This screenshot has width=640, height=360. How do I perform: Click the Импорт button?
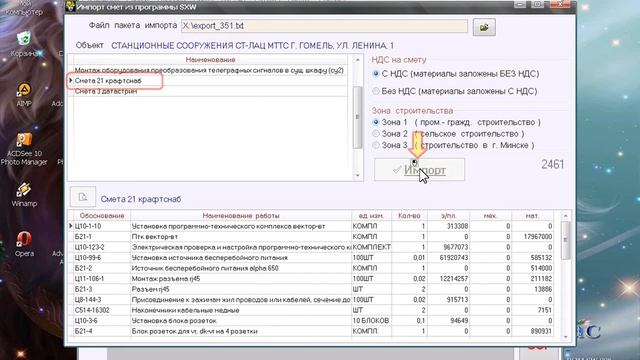coord(419,169)
